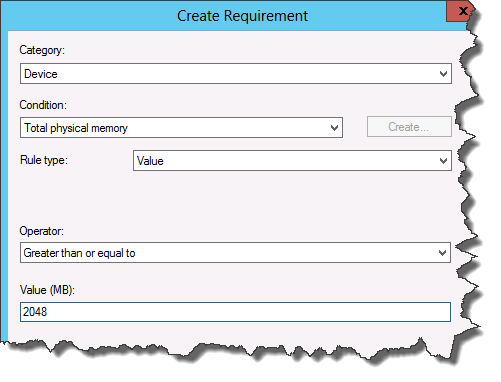This screenshot has height=382, width=501.
Task: Open the Condition dropdown showing Total physical memory
Action: 181,127
